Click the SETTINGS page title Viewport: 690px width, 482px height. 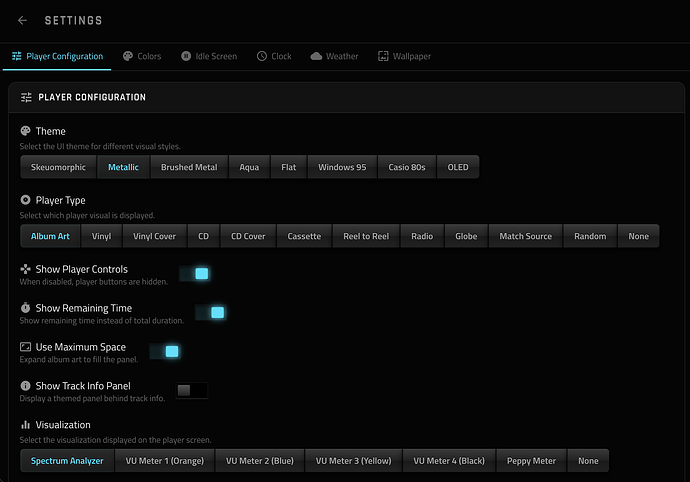click(x=73, y=20)
